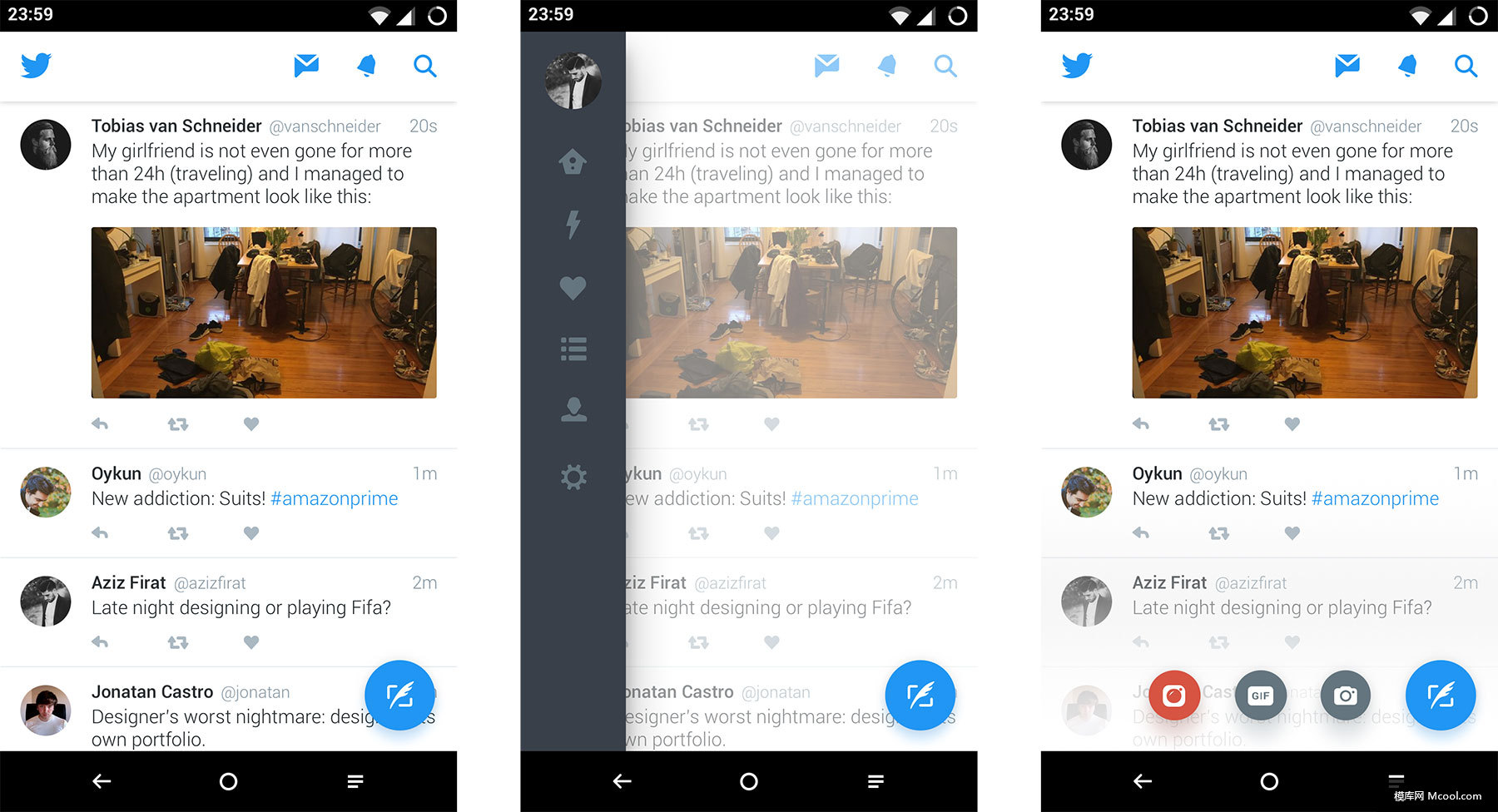The width and height of the screenshot is (1498, 812).
Task: Like Tobias van Schneider's tweet in right screen
Action: [1292, 423]
